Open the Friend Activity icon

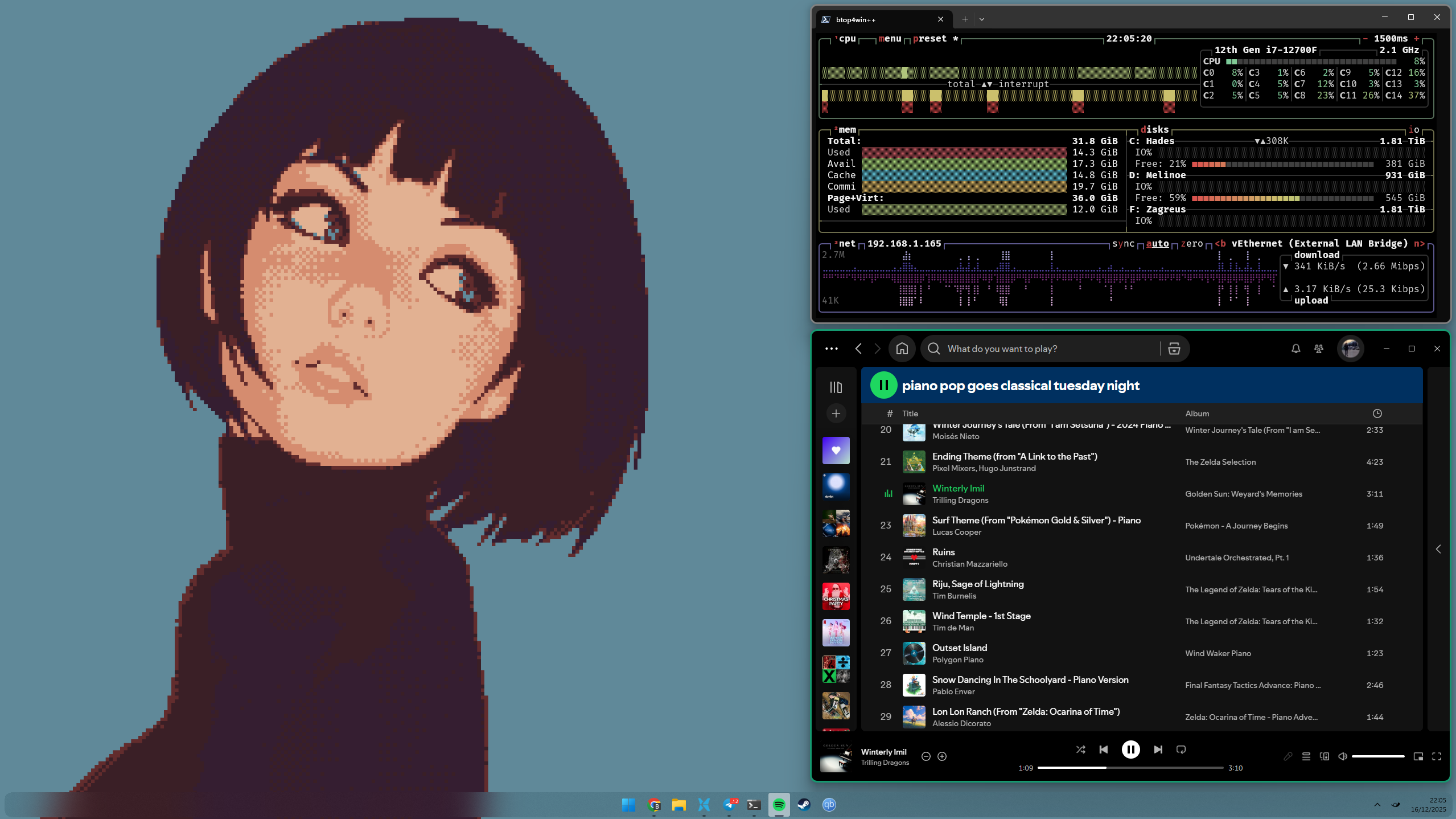pos(1318,349)
